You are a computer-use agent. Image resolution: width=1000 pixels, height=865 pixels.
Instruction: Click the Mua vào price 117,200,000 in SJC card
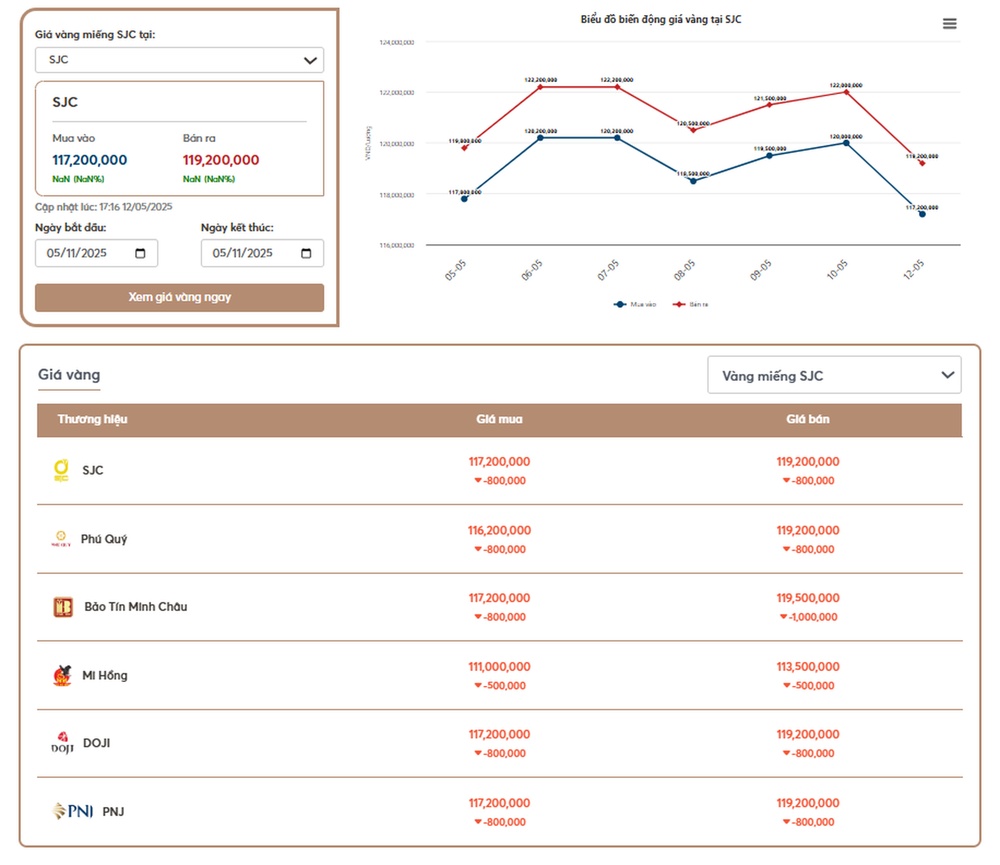click(90, 160)
